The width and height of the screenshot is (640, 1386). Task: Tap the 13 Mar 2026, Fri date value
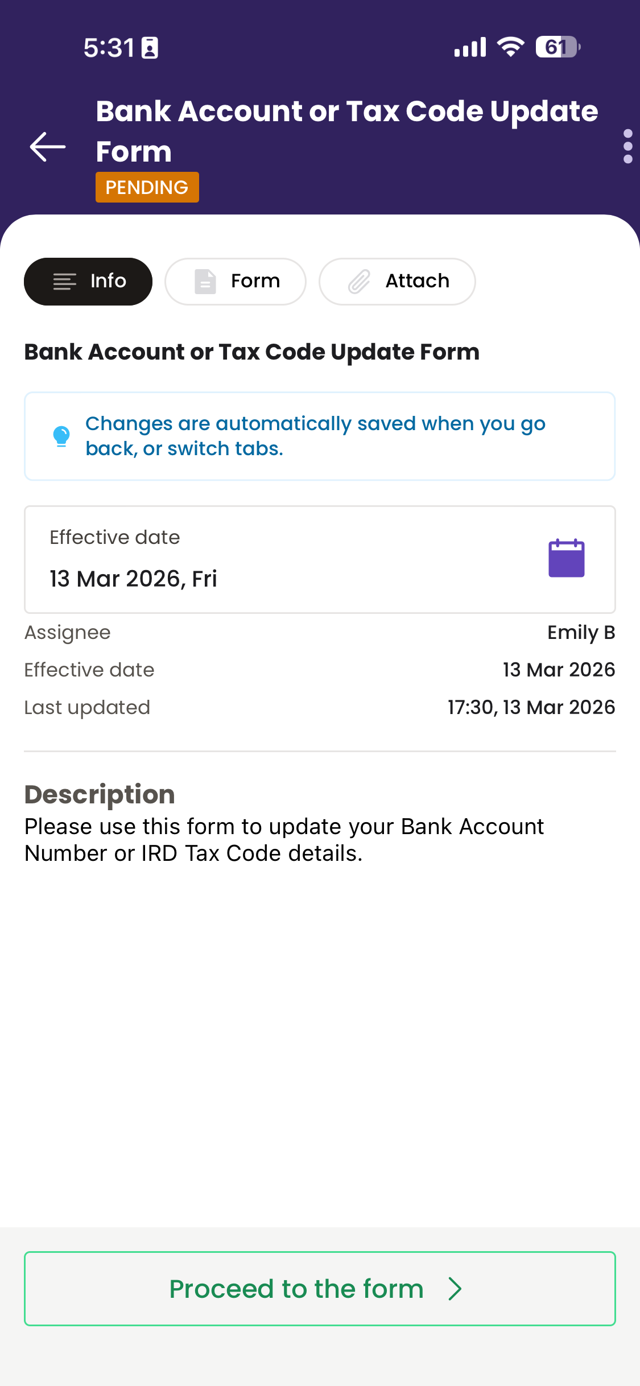133,579
